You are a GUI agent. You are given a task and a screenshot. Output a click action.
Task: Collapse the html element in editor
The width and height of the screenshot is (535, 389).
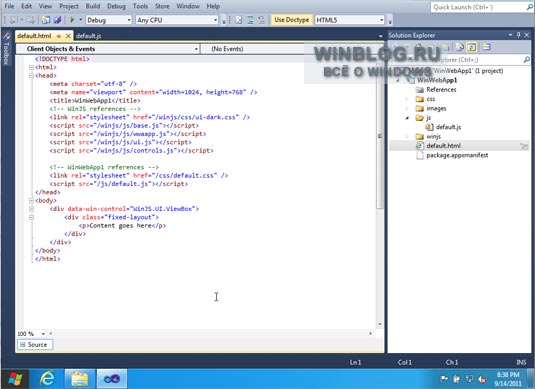31,67
